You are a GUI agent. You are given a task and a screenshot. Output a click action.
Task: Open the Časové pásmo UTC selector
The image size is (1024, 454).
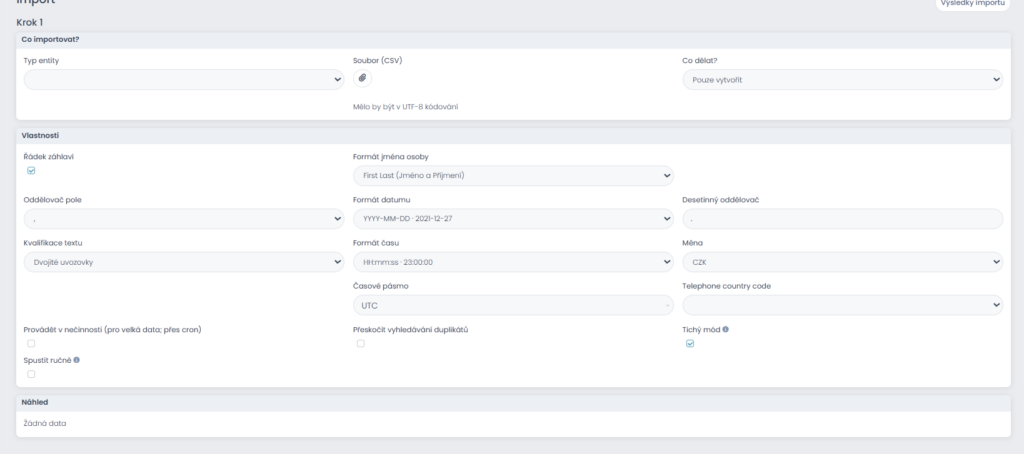click(513, 305)
